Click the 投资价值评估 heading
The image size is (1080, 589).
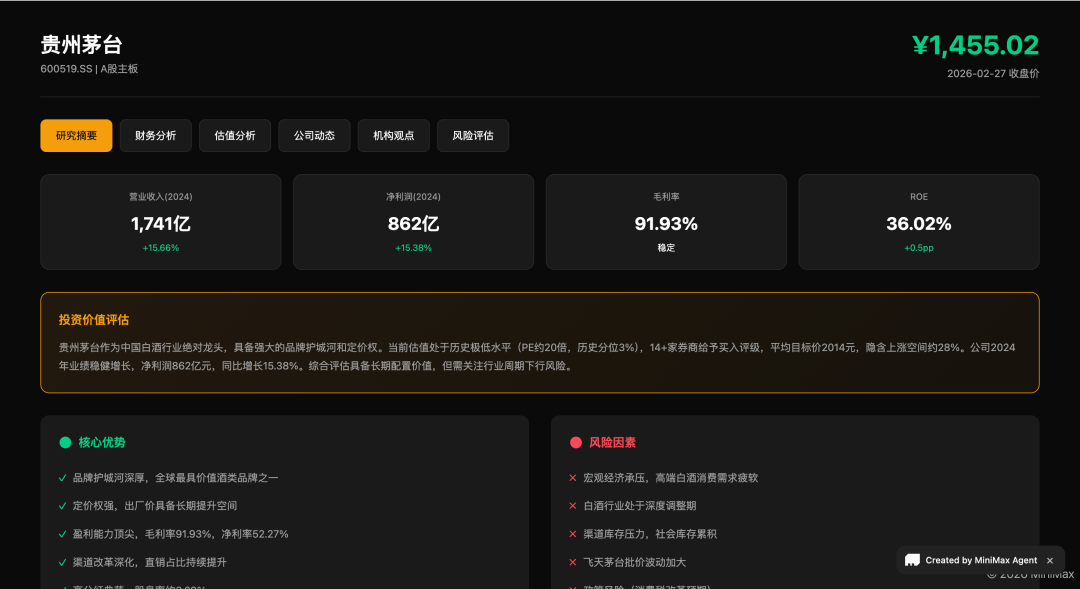pyautogui.click(x=94, y=320)
